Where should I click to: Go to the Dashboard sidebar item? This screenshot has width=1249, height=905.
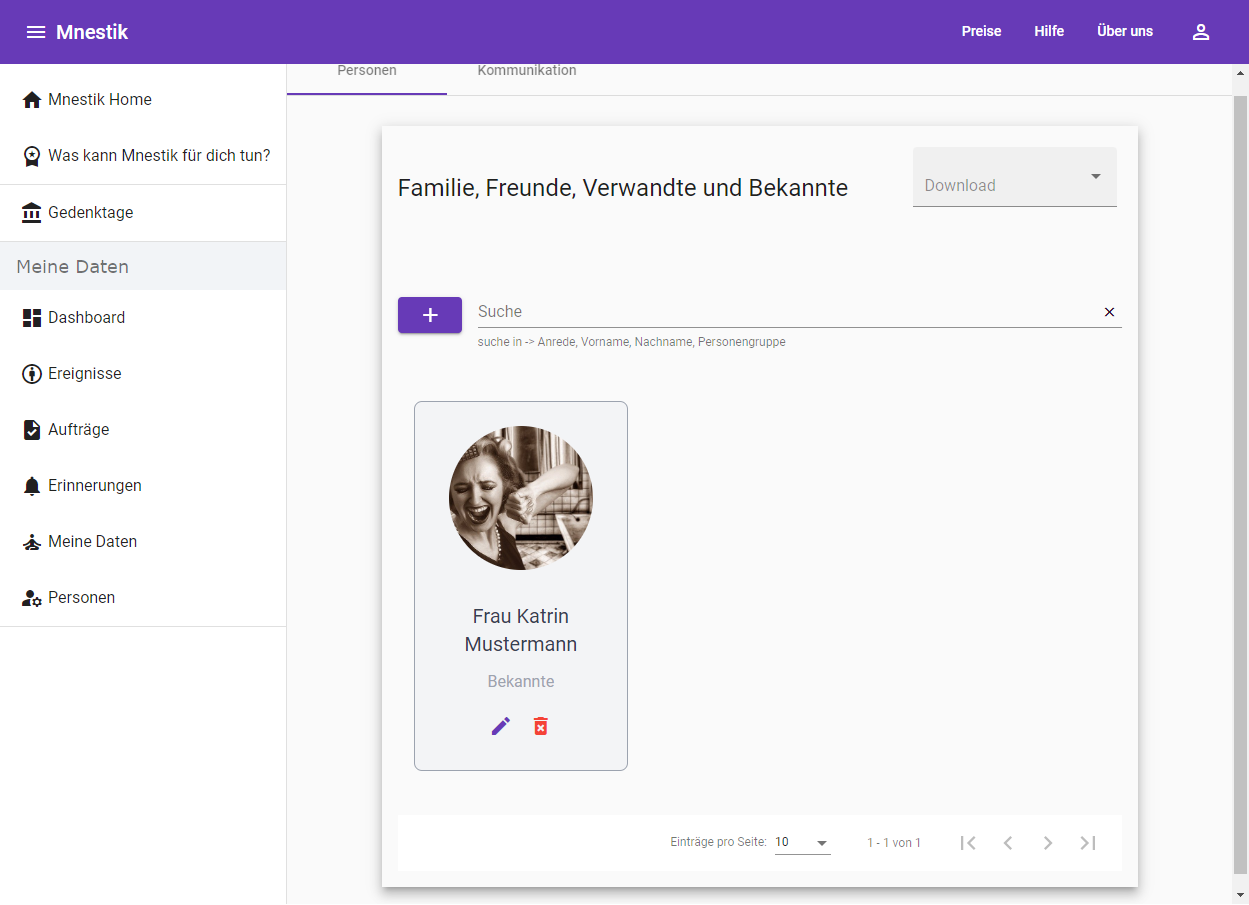[86, 318]
